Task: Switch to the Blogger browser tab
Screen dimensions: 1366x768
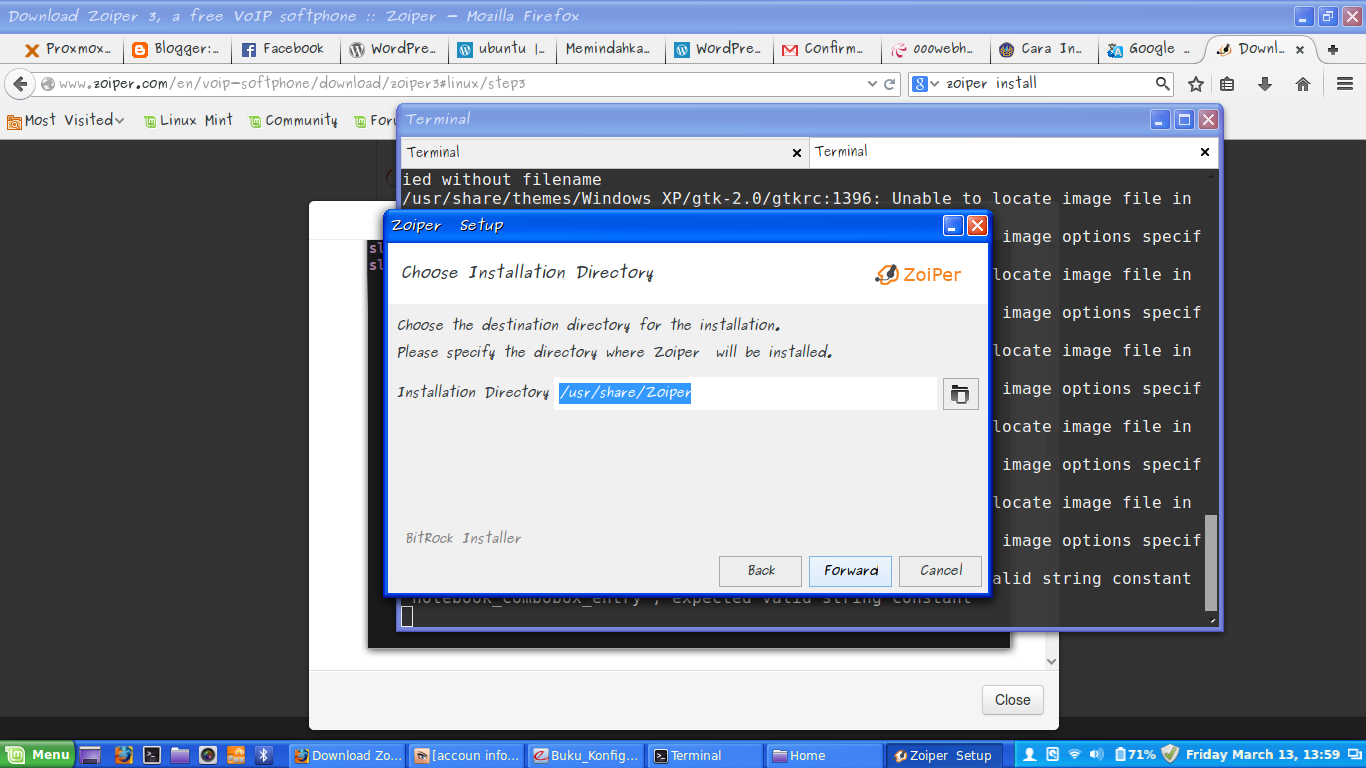Action: [176, 49]
